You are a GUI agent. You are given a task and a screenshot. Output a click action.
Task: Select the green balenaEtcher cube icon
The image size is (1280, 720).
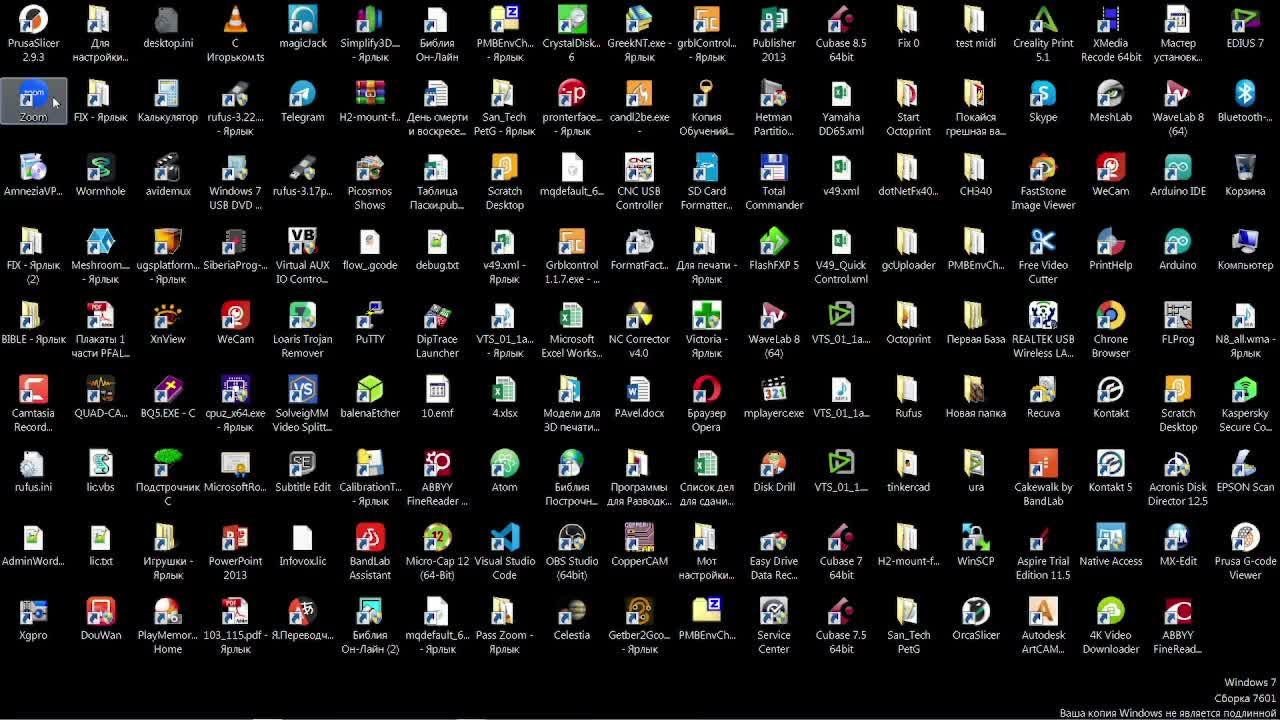(370, 389)
